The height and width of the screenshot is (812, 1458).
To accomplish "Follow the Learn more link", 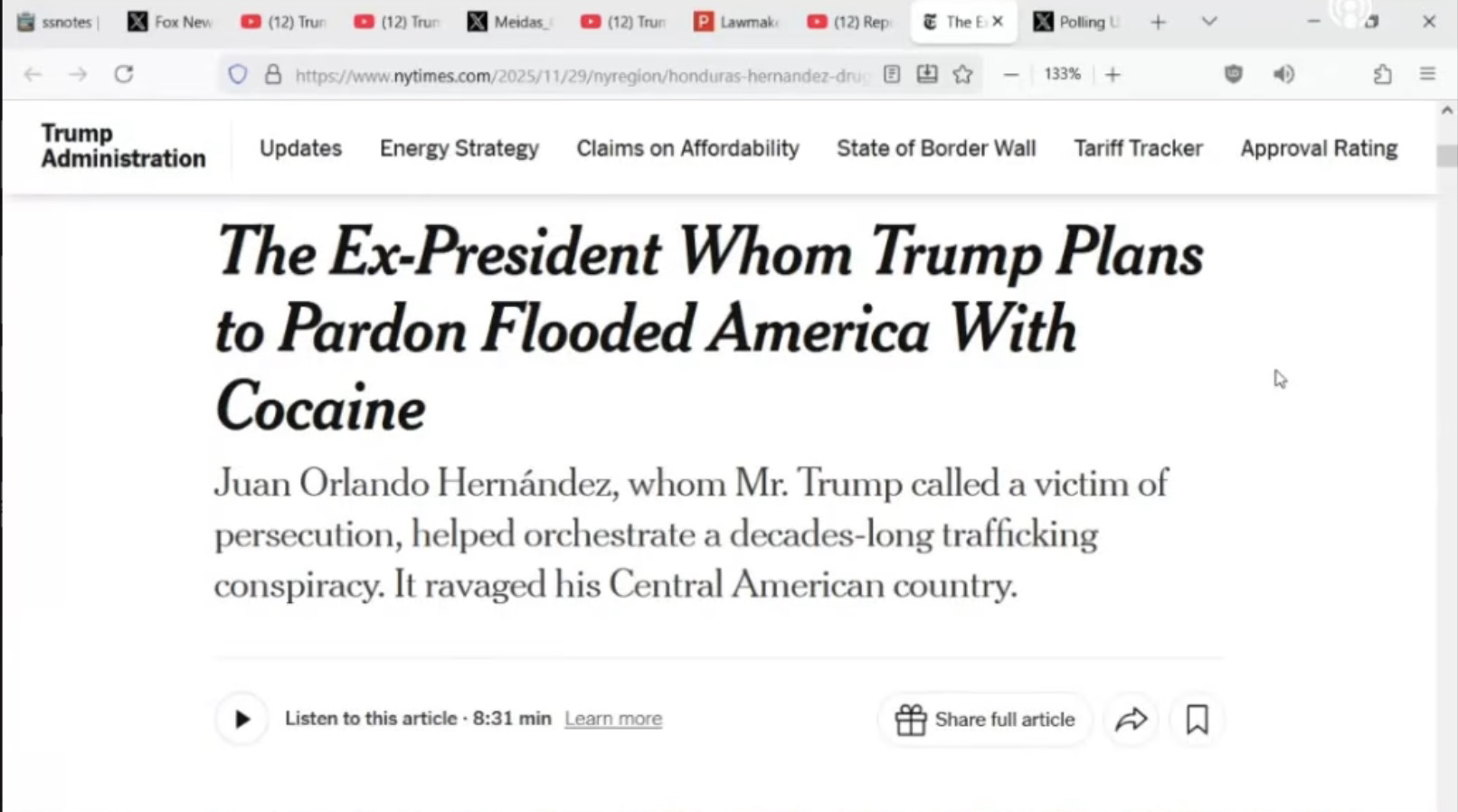I will (x=613, y=719).
